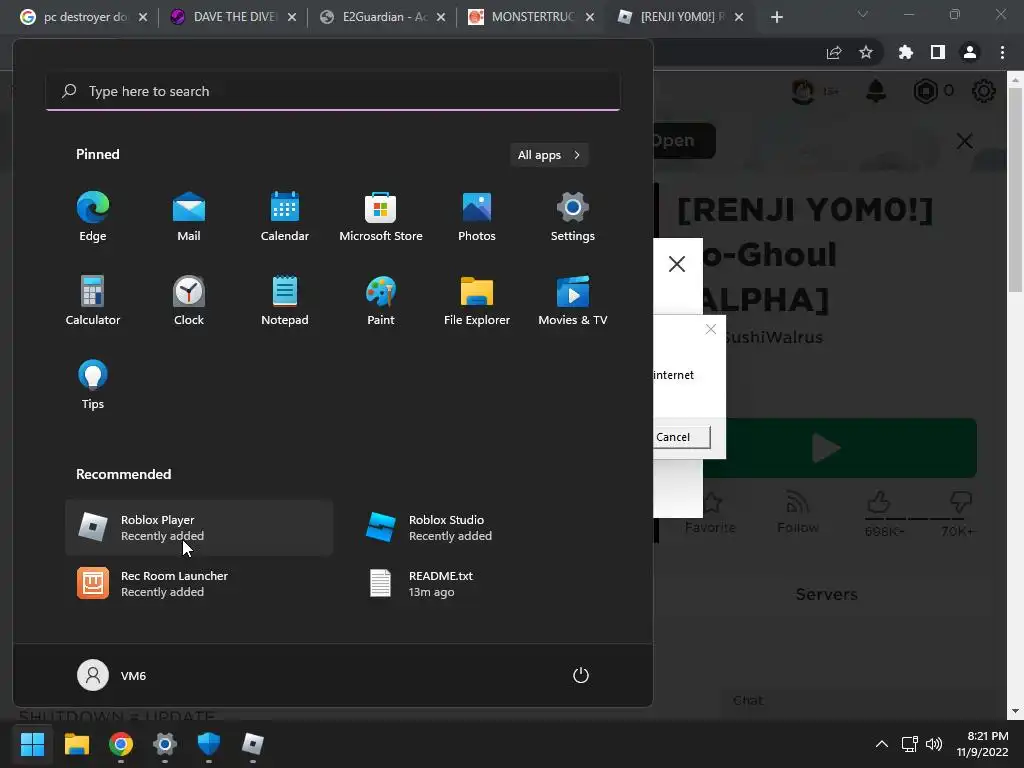Click the power button in Start menu
This screenshot has width=1024, height=768.
(581, 675)
